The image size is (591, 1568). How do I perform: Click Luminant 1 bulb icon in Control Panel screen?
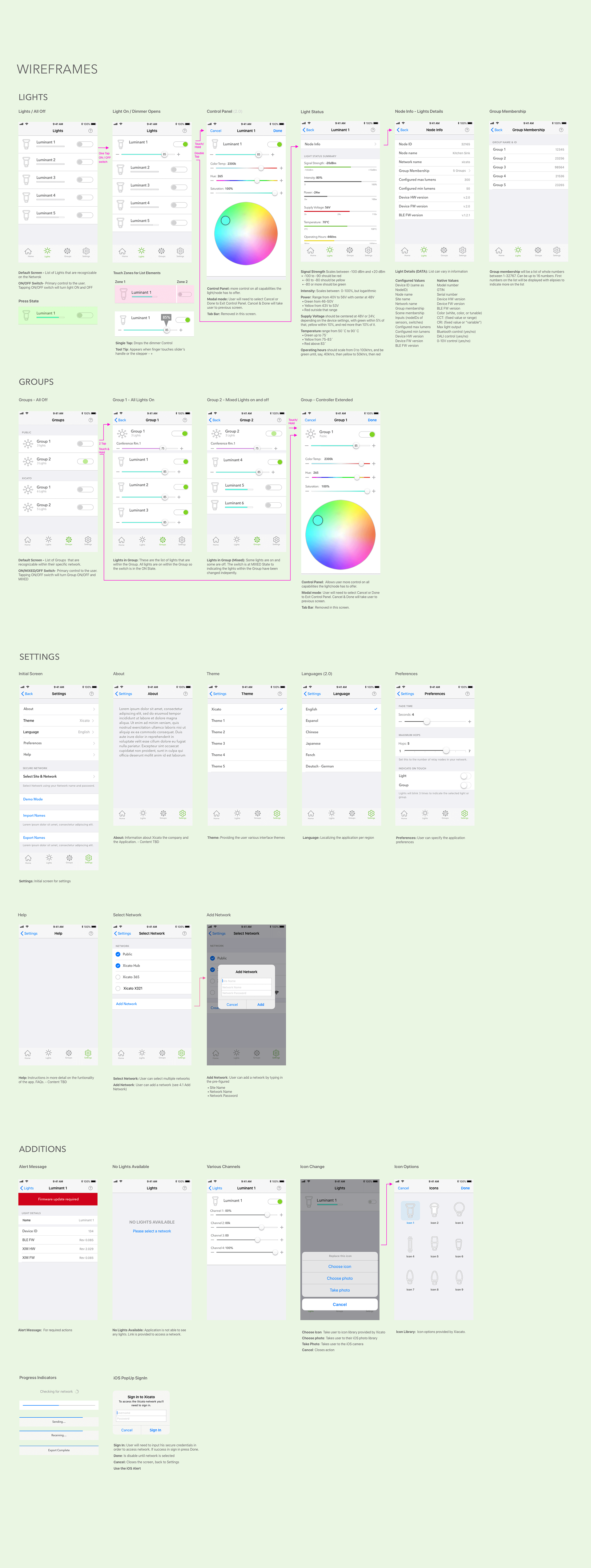click(x=215, y=145)
